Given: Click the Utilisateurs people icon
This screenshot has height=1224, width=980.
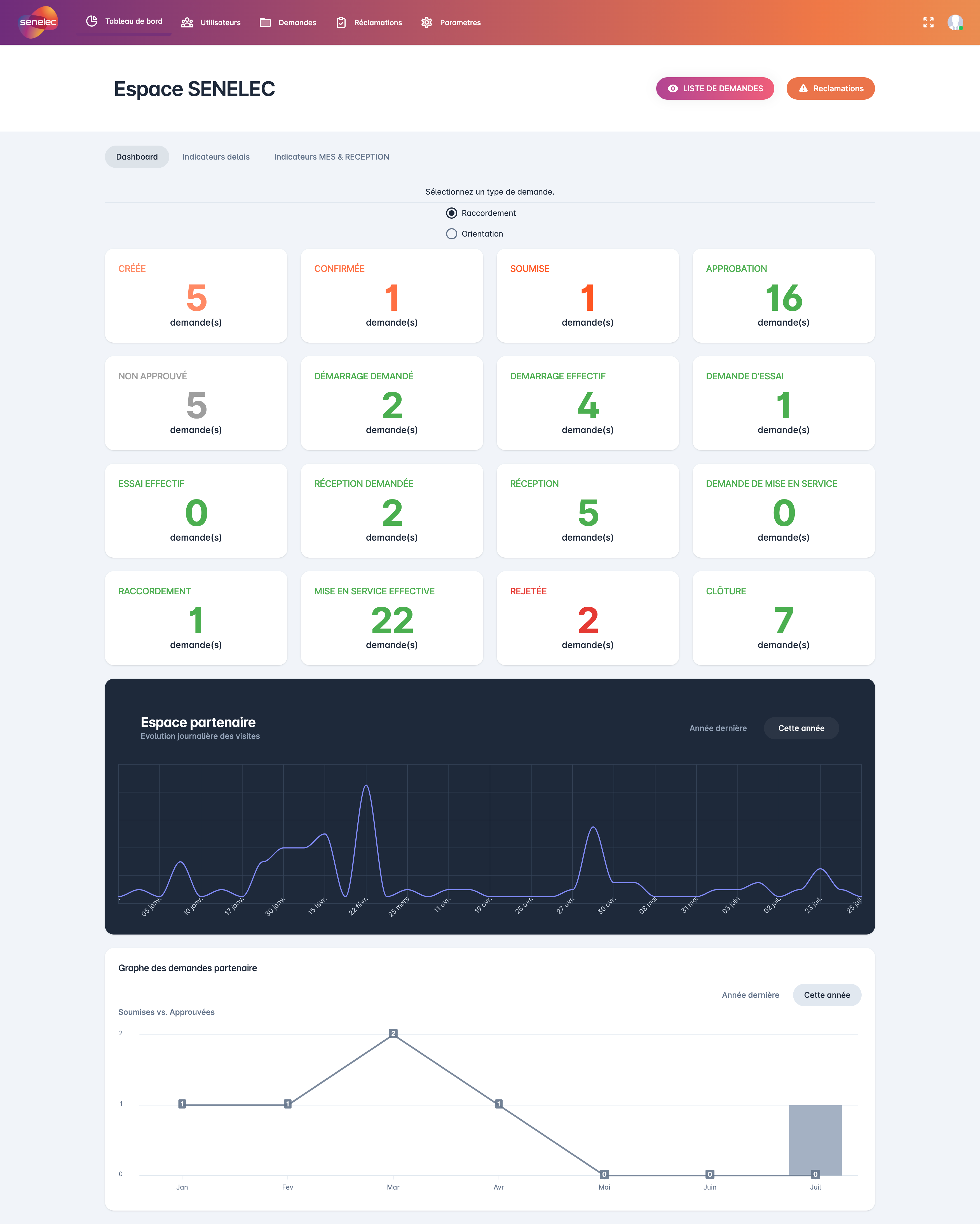Looking at the screenshot, I should point(187,23).
